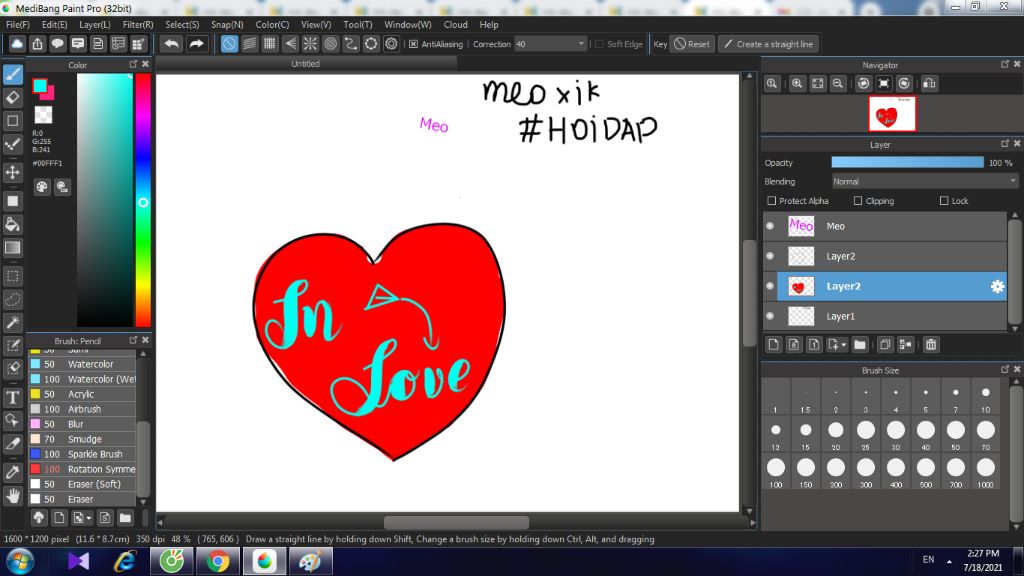
Task: Delete layer with trash icon
Action: pyautogui.click(x=931, y=344)
